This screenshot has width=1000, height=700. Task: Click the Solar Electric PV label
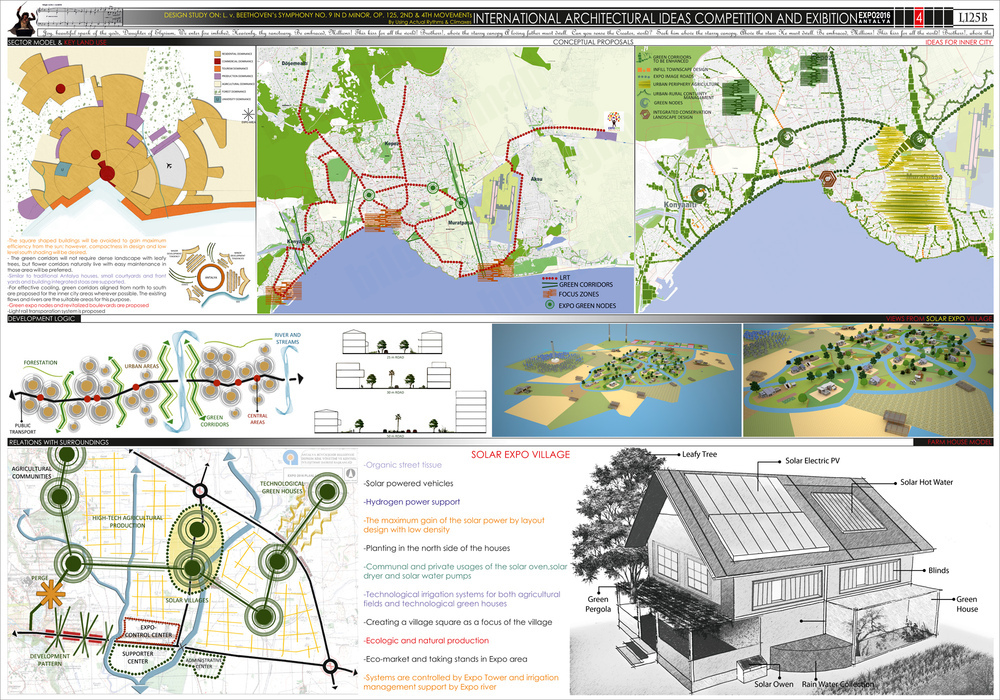812,460
